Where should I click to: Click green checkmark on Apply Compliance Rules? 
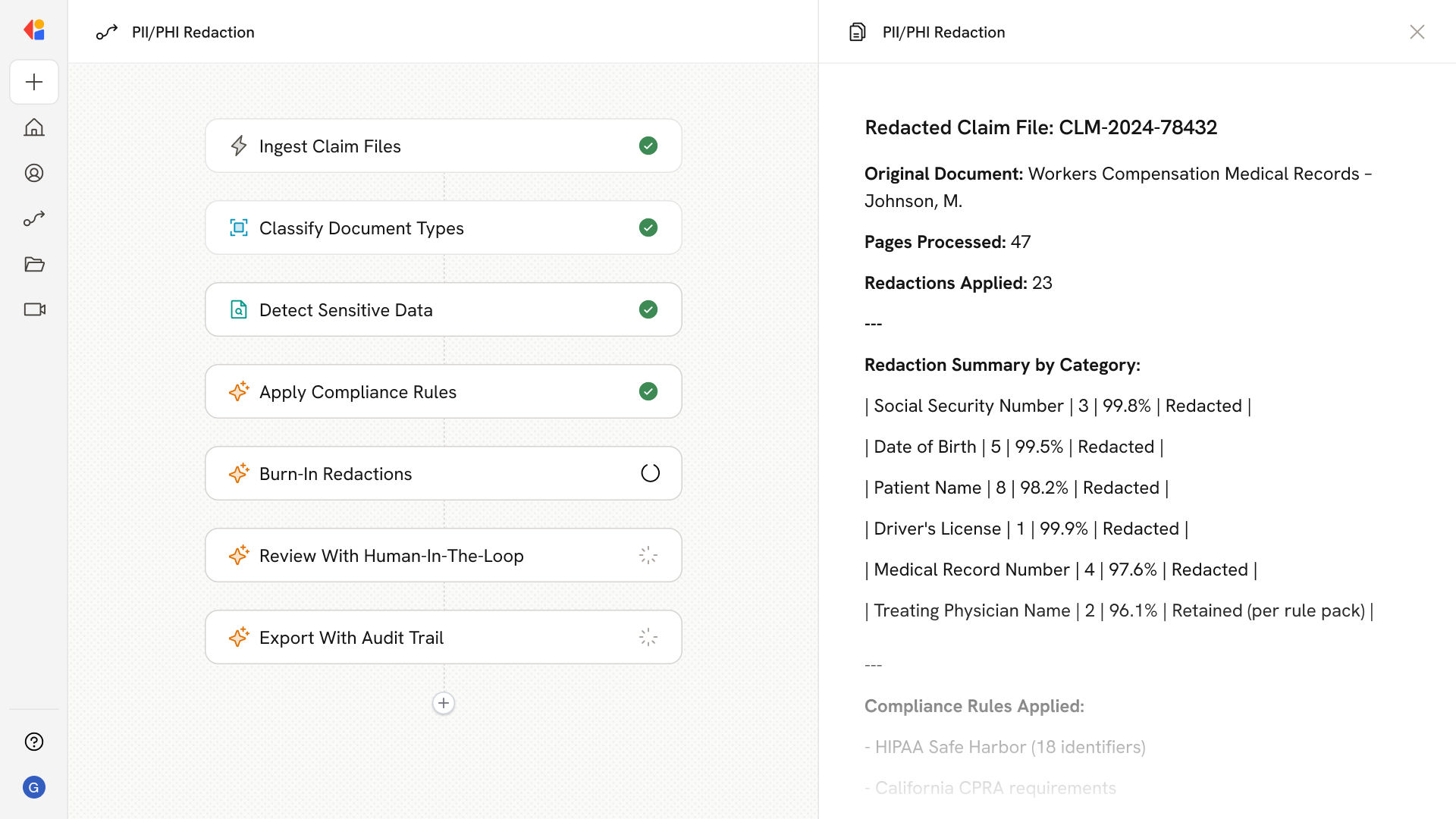(x=648, y=391)
